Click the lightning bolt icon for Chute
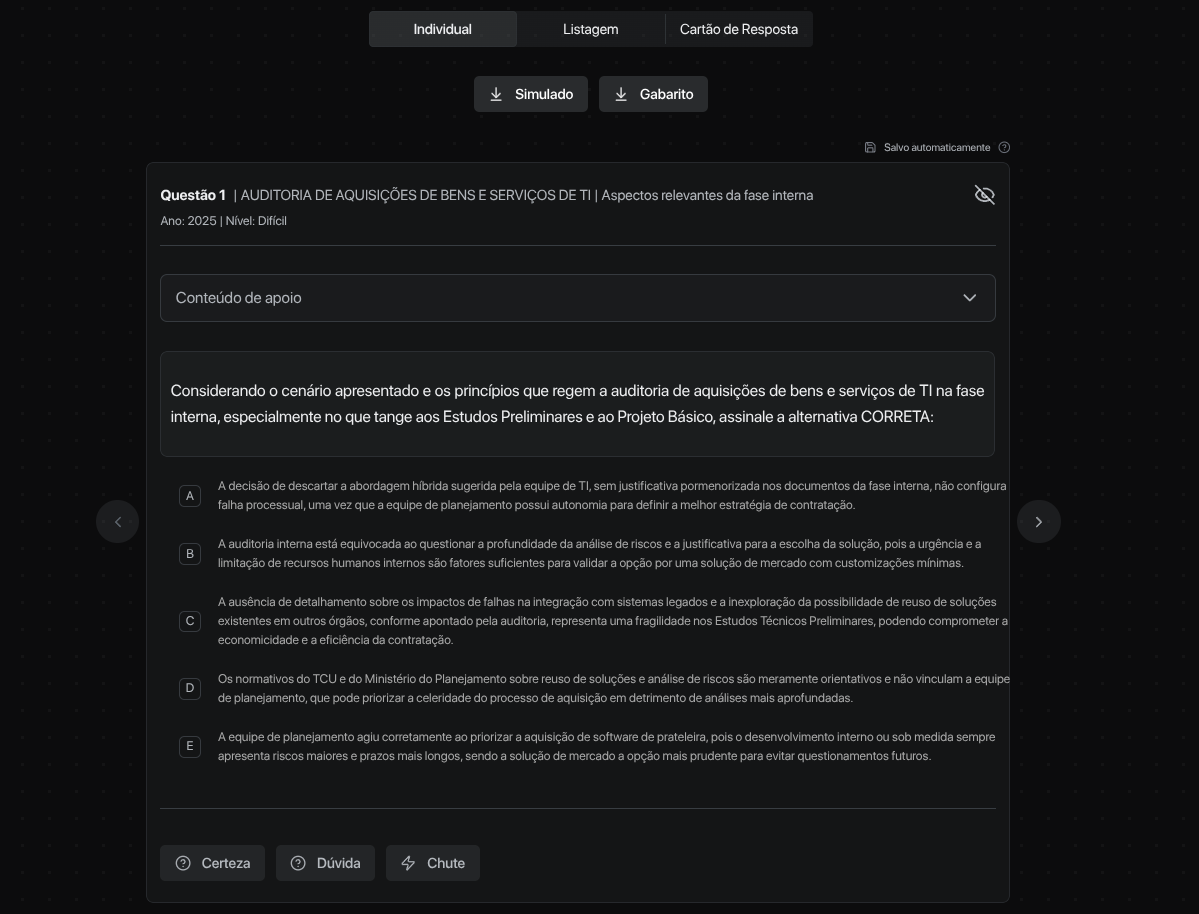Image resolution: width=1199 pixels, height=914 pixels. click(408, 863)
